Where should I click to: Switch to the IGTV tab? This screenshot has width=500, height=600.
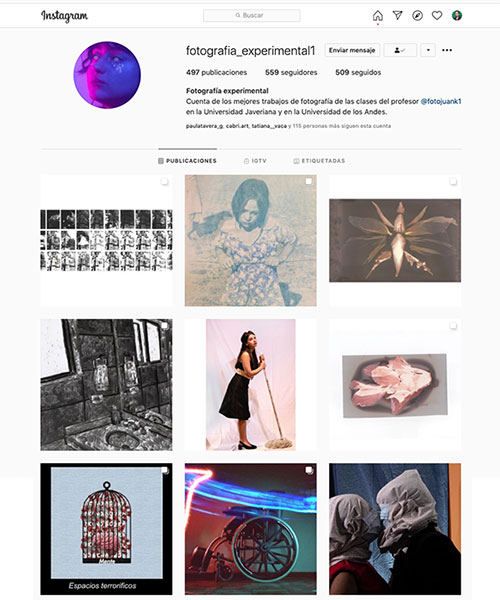tap(255, 161)
